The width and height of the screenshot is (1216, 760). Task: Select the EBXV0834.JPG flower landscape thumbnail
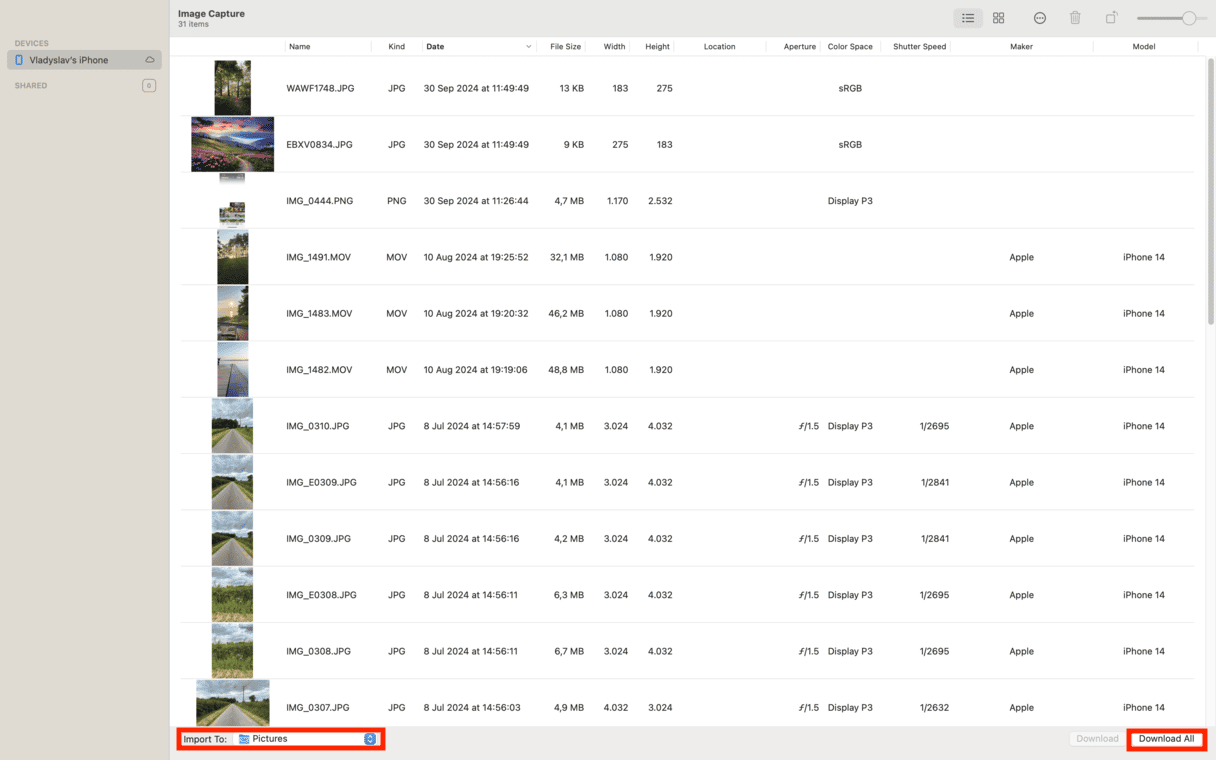[x=232, y=145]
